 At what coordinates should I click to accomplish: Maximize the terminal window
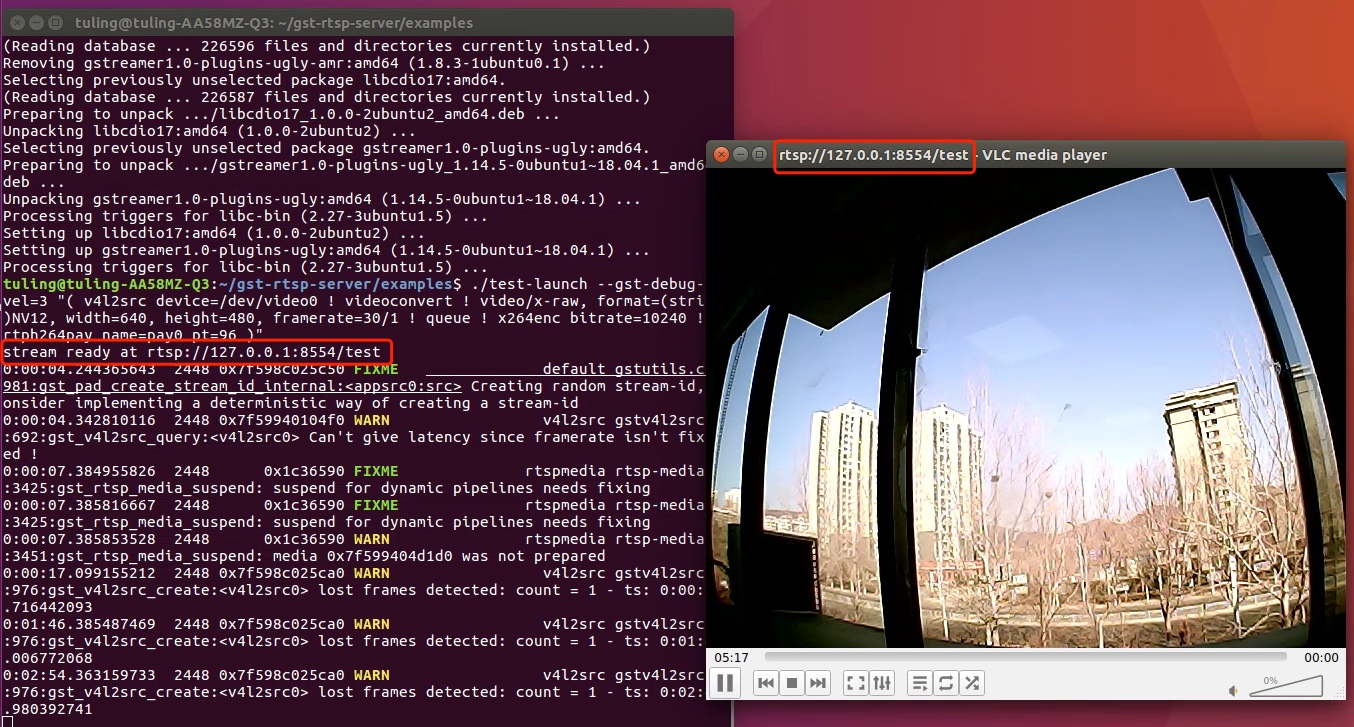pos(55,22)
